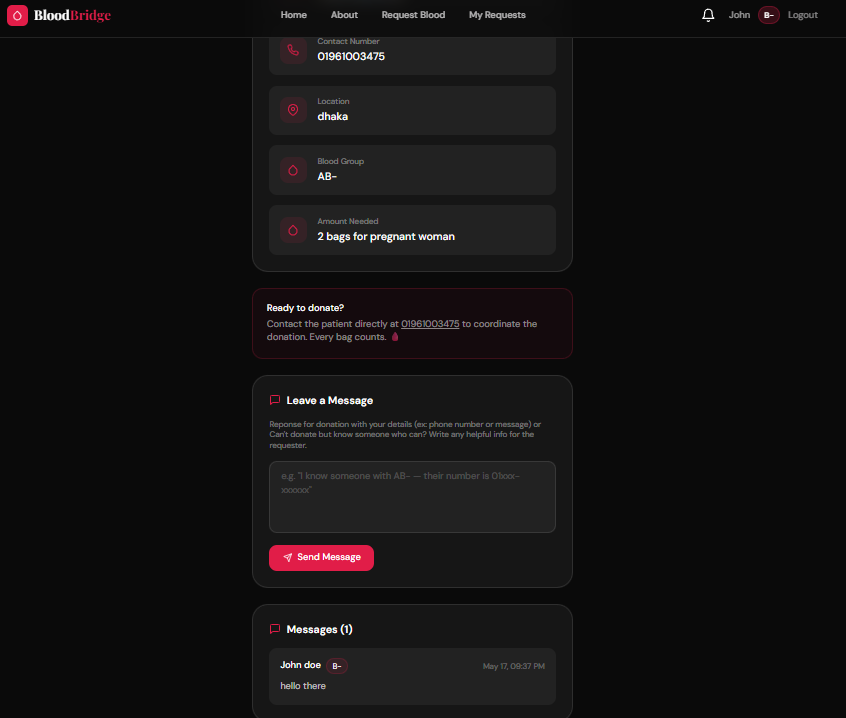Click the John username in the header

click(x=739, y=15)
